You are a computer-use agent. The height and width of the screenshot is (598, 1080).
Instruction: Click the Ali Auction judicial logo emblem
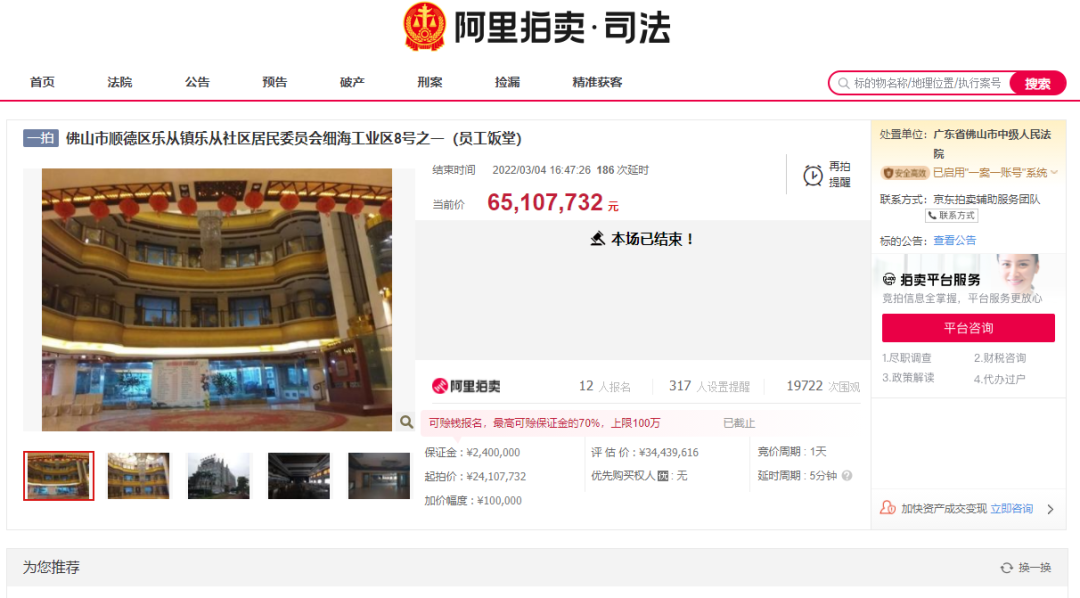coord(424,26)
